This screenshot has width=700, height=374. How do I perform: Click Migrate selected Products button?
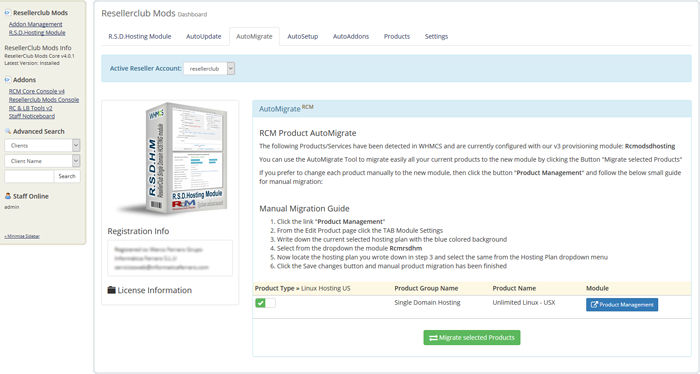point(472,338)
